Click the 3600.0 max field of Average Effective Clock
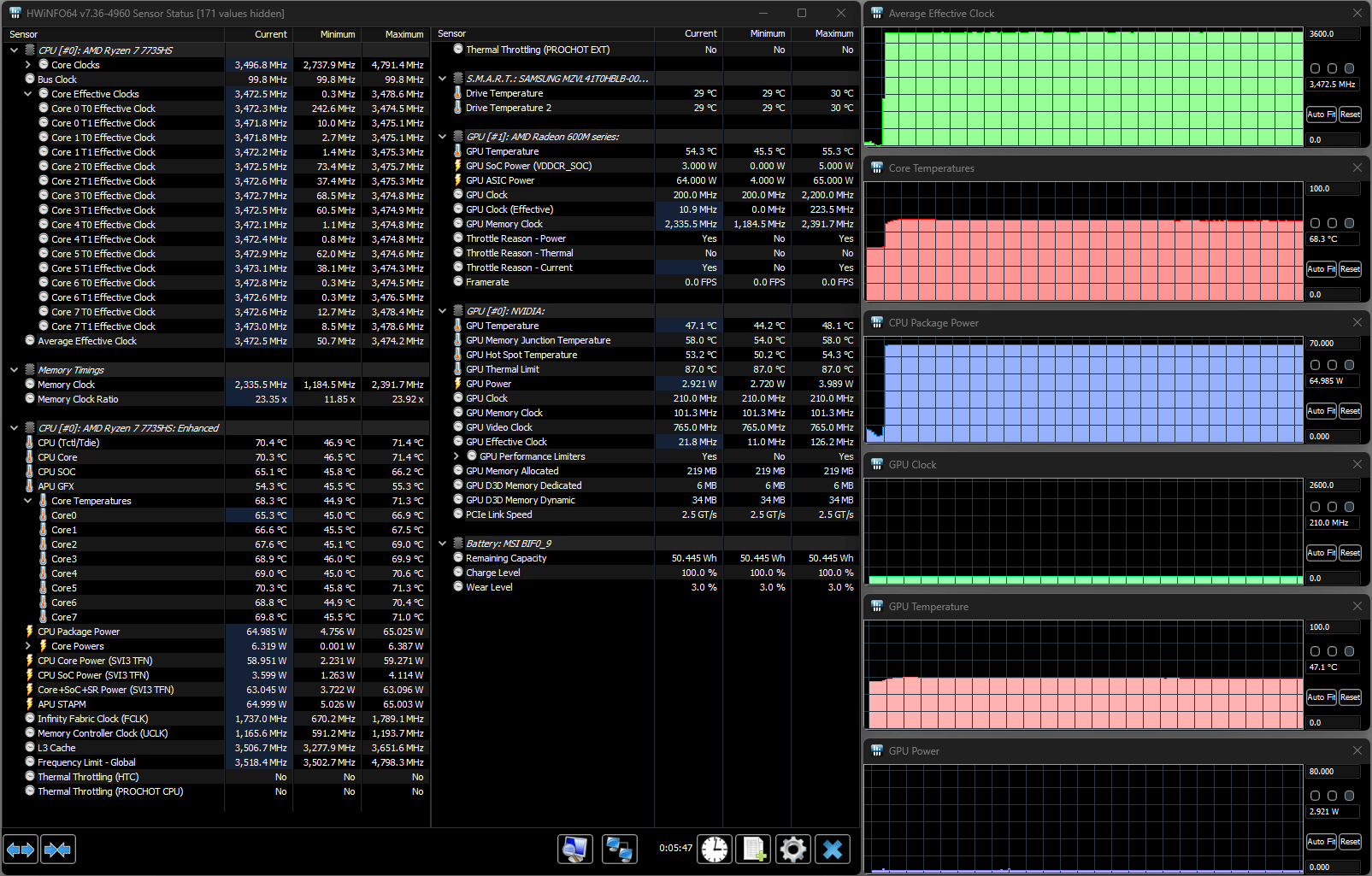The image size is (1372, 876). (x=1332, y=34)
